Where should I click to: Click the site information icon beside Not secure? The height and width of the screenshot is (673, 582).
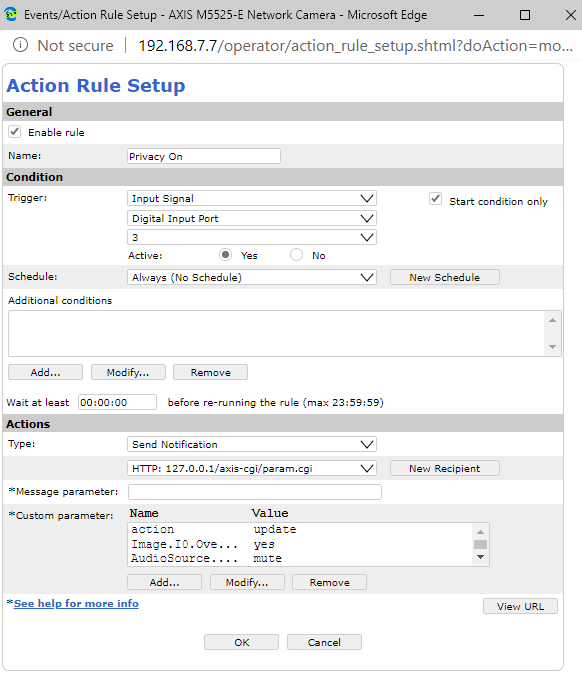point(20,45)
